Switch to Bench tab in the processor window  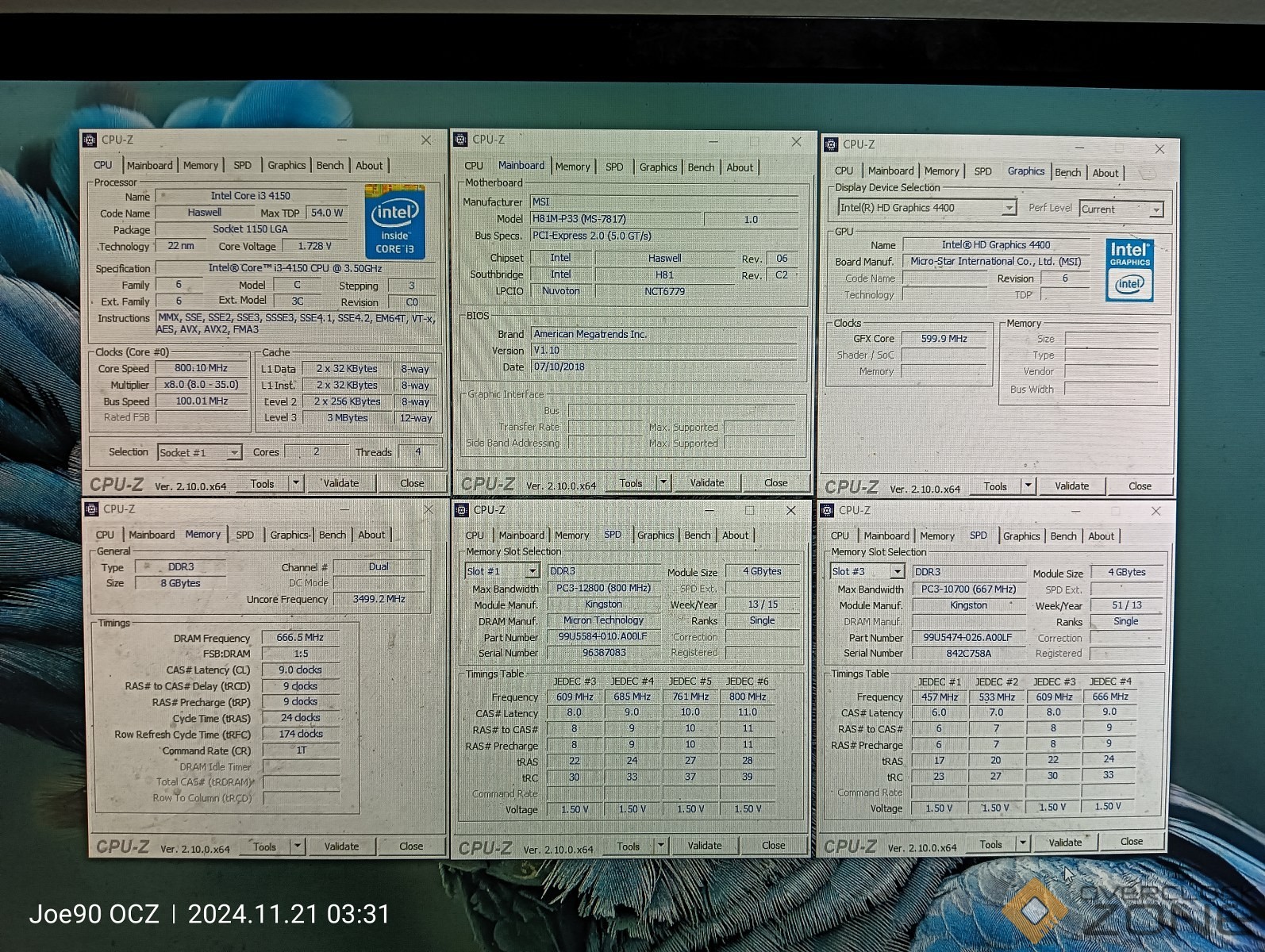tap(329, 166)
